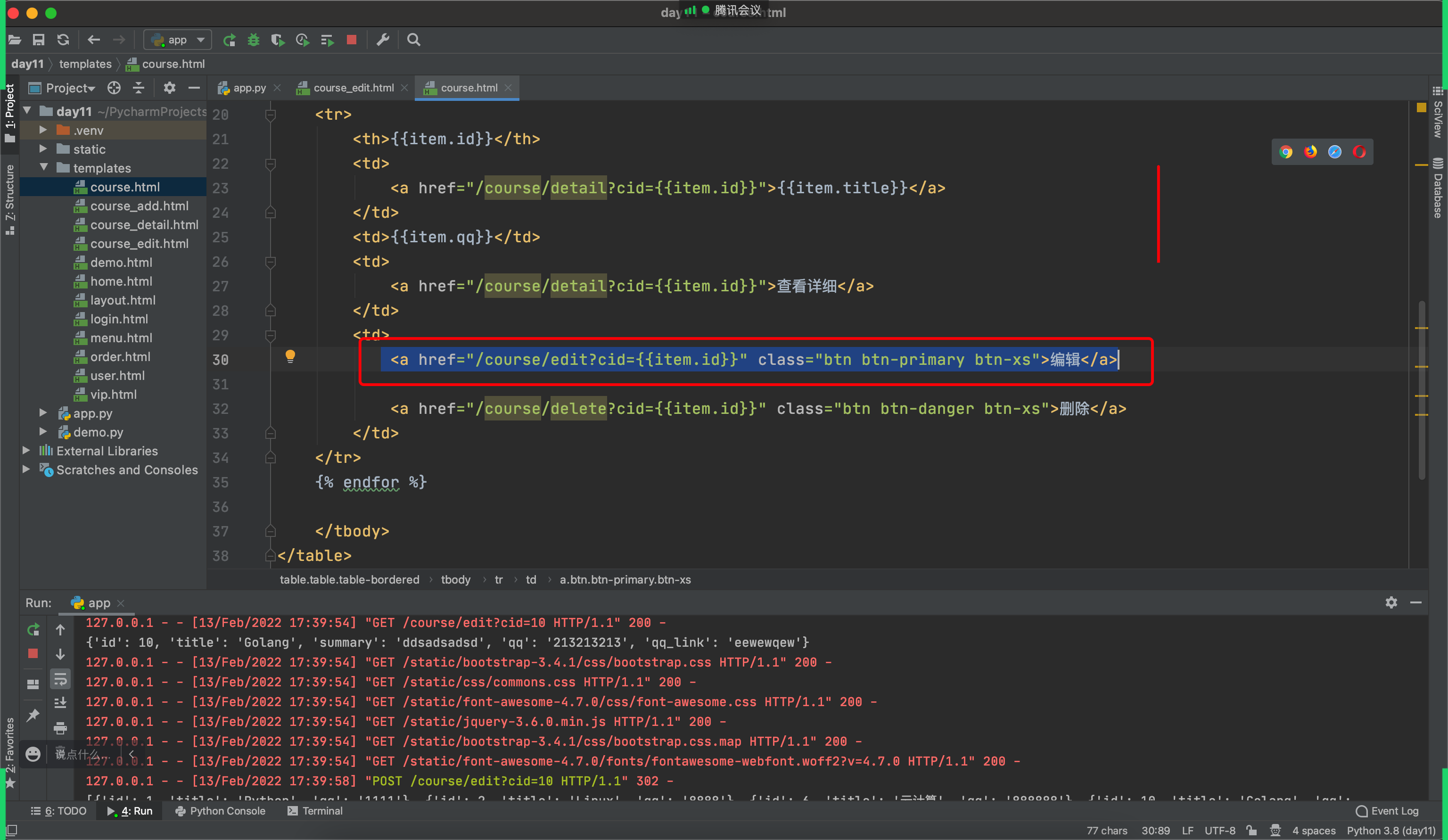Viewport: 1448px width, 840px height.
Task: Expand the .venv folder
Action: 43,130
